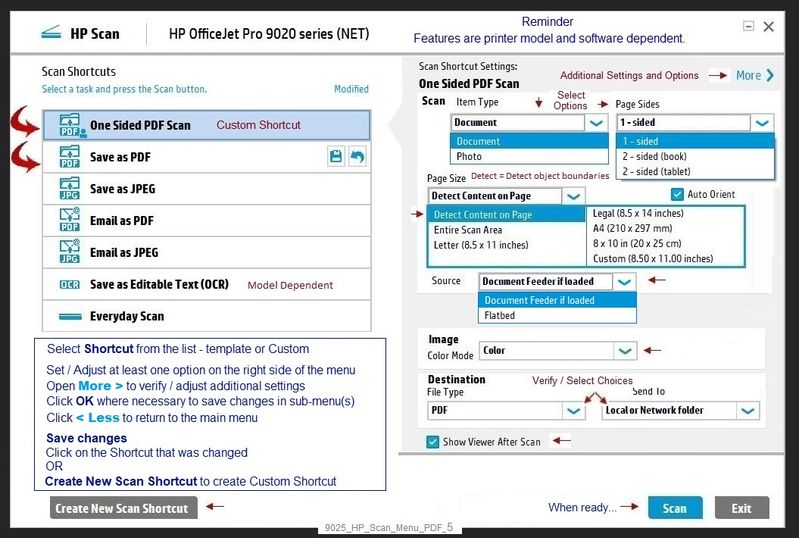This screenshot has width=799, height=538.
Task: Choose 1 - sided page option
Action: coord(696,141)
